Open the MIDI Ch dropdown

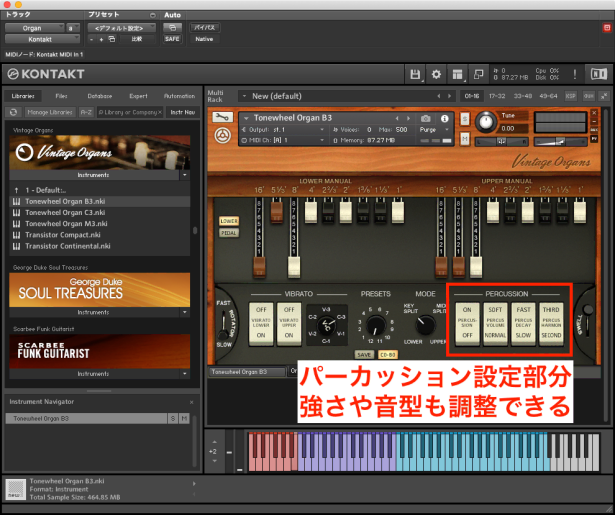click(x=283, y=140)
